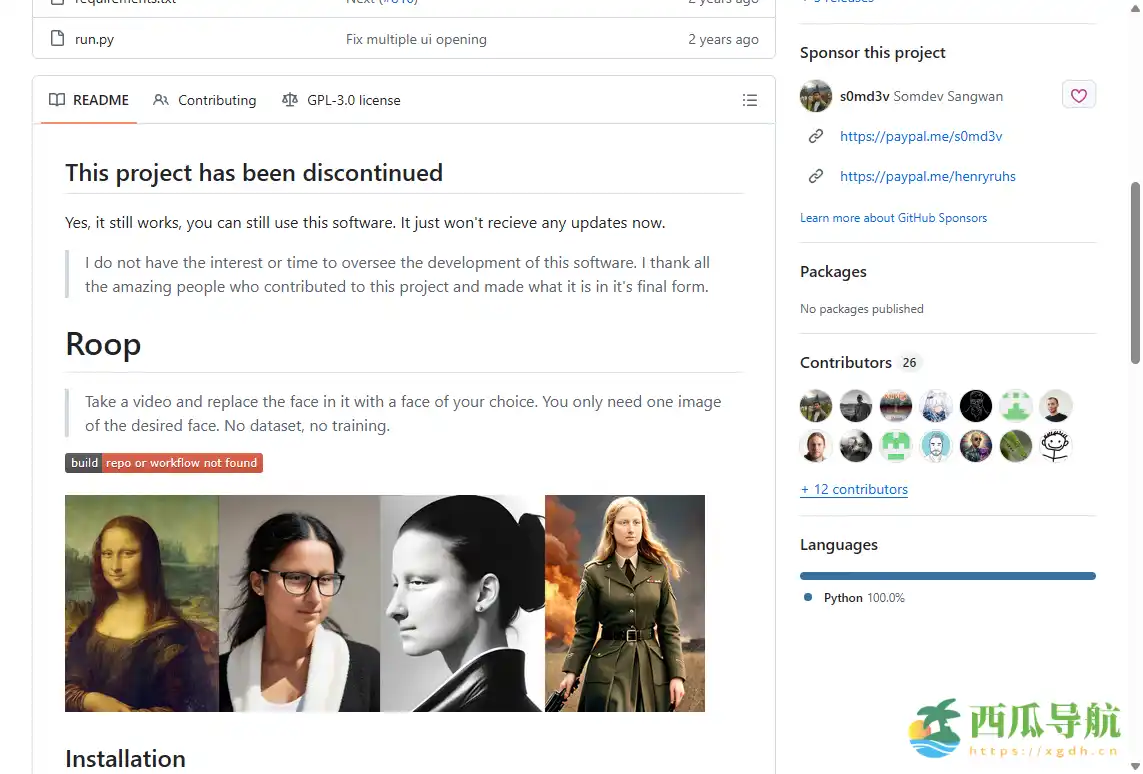Image resolution: width=1143 pixels, height=774 pixels.
Task: Click the build status badge
Action: (x=164, y=463)
